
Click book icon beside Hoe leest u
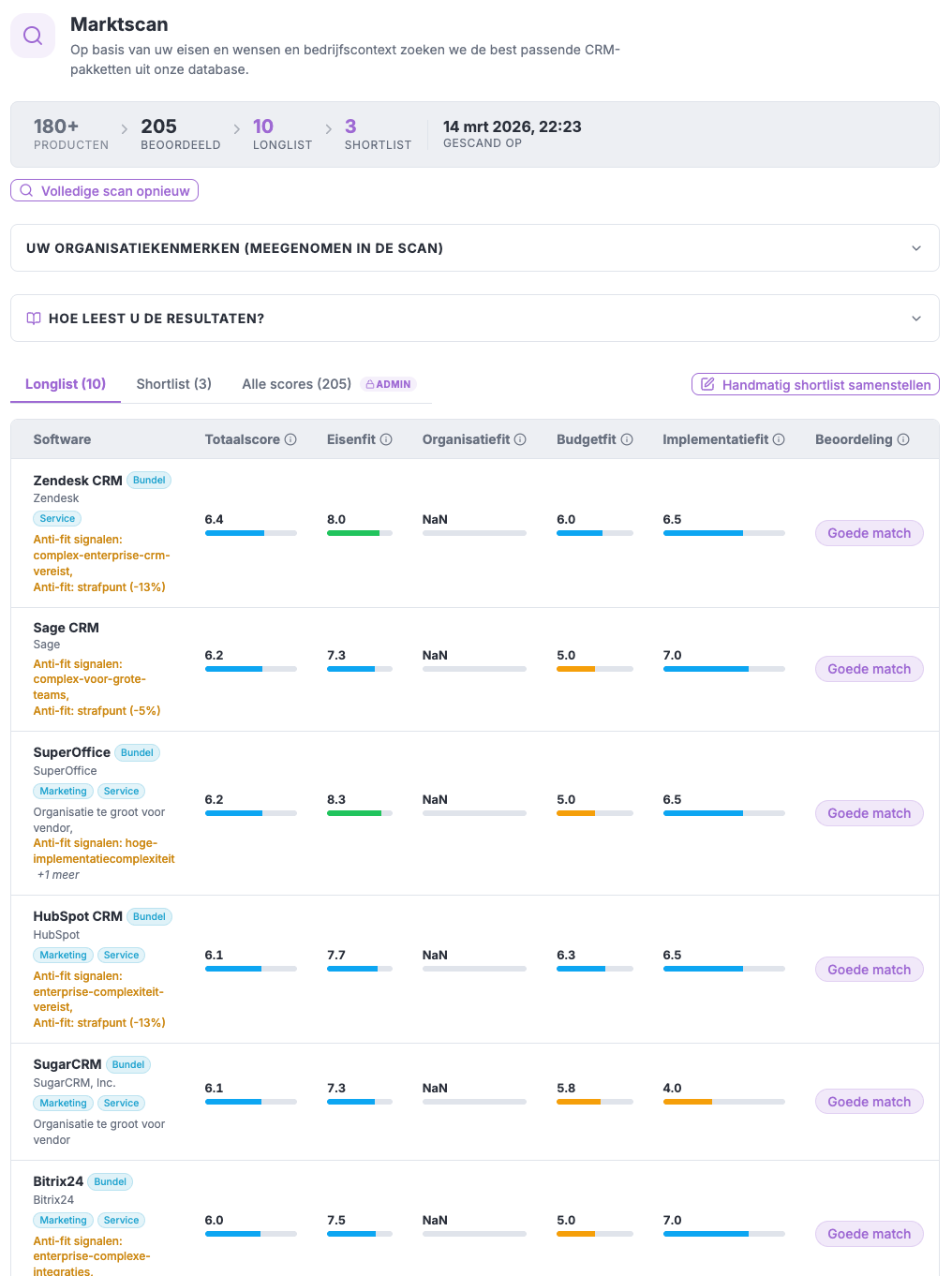pyautogui.click(x=34, y=319)
